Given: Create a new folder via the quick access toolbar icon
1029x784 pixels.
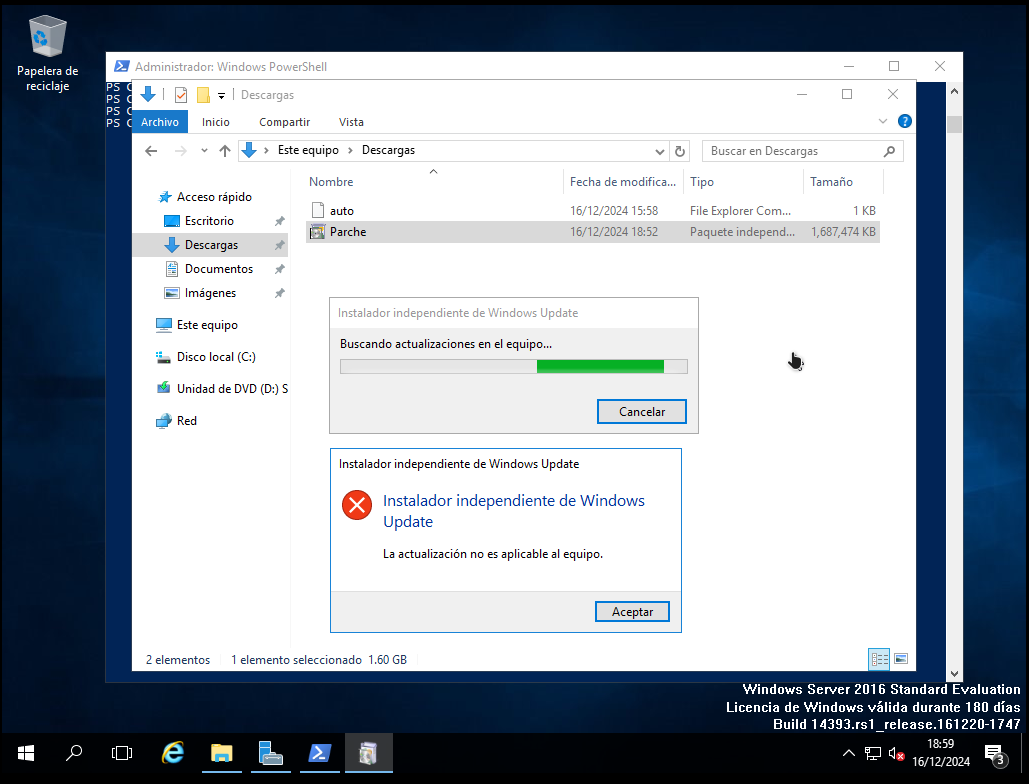Looking at the screenshot, I should 203,95.
